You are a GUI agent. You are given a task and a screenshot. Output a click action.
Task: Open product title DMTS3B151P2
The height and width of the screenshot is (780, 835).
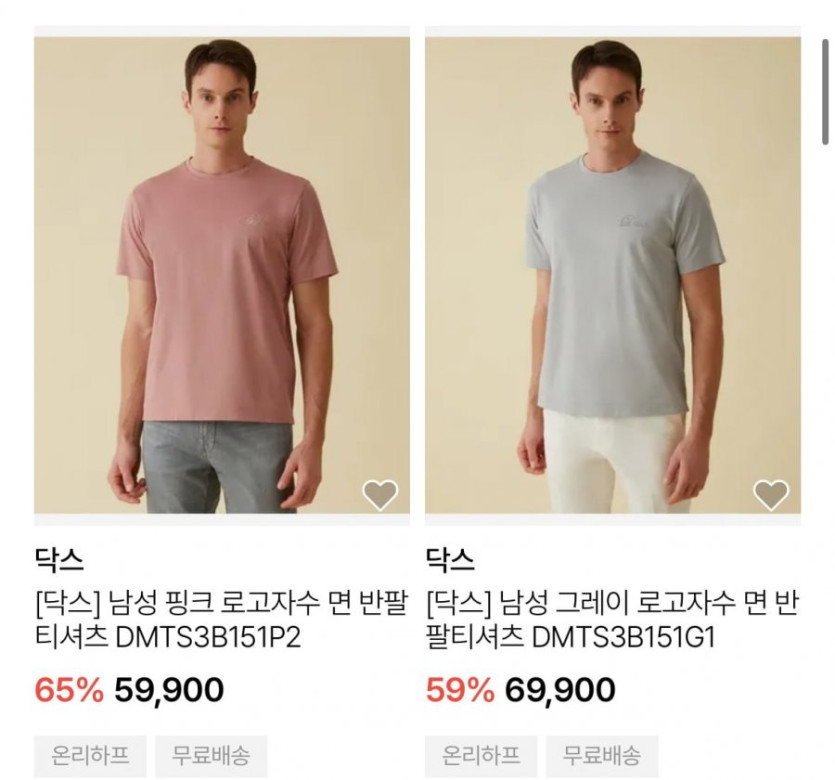click(222, 620)
